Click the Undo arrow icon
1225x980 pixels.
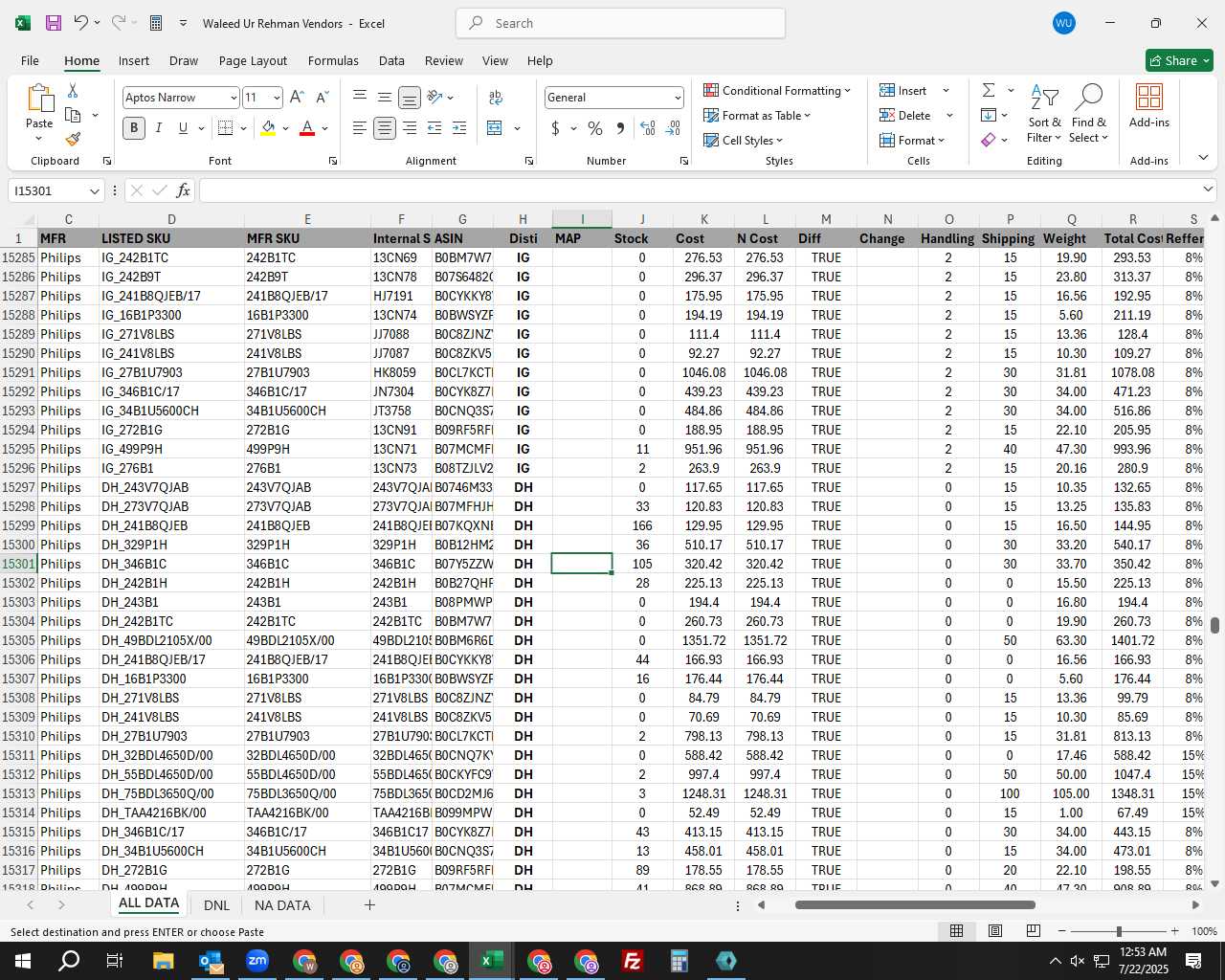click(x=81, y=23)
